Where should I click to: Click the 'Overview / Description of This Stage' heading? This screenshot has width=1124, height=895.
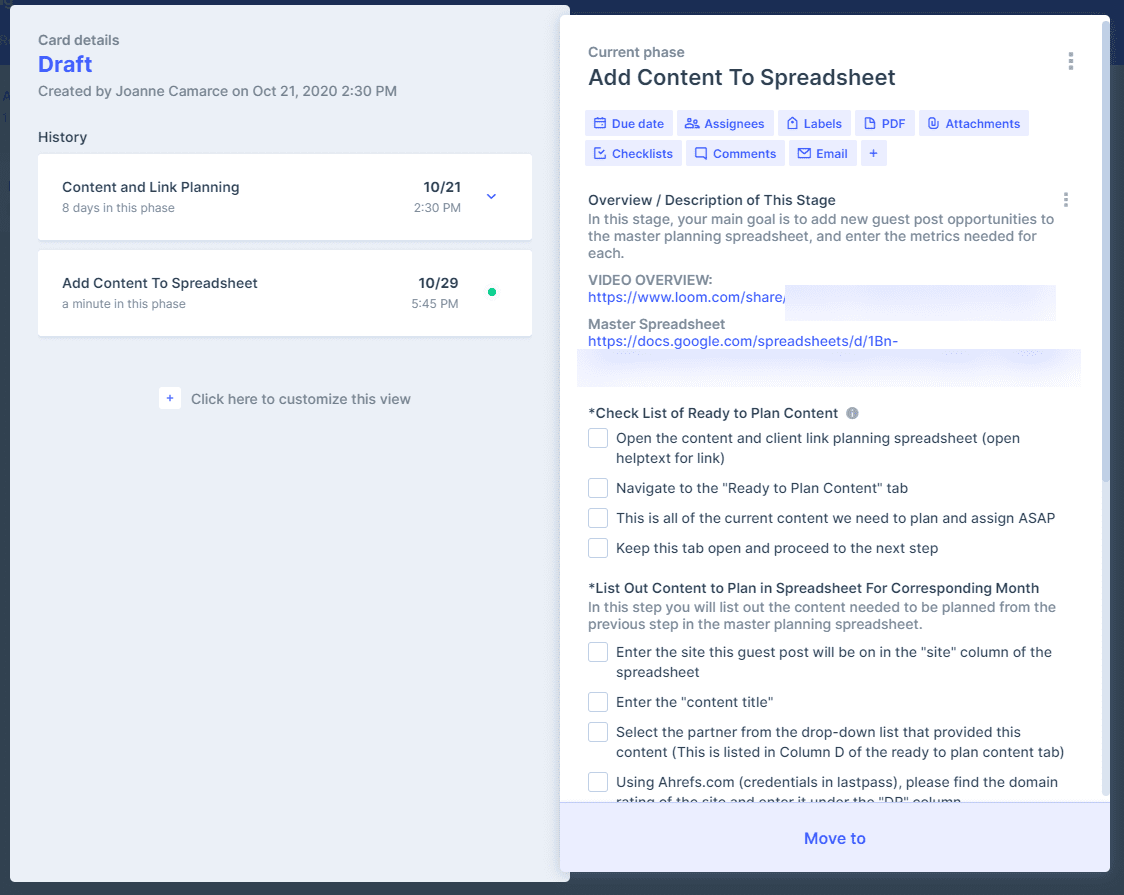pyautogui.click(x=712, y=200)
